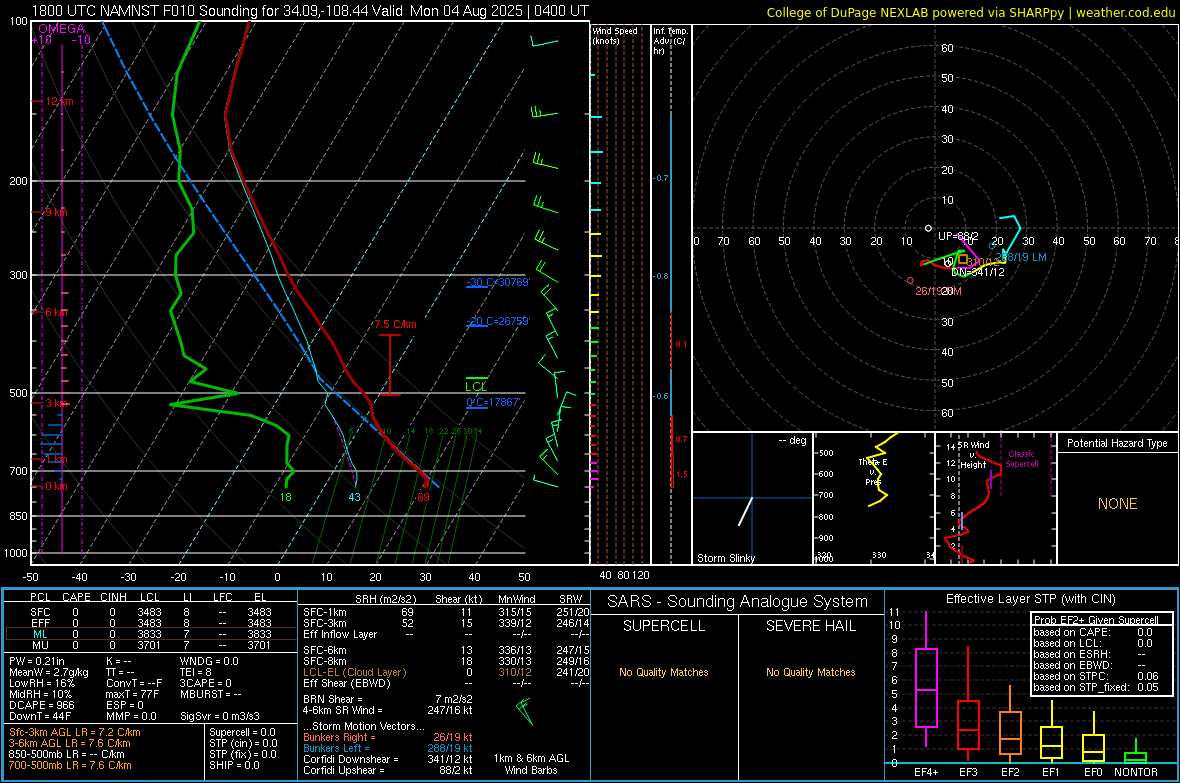This screenshot has width=1180, height=783.
Task: Click the SHIP = 0.0 value
Action: pos(234,765)
